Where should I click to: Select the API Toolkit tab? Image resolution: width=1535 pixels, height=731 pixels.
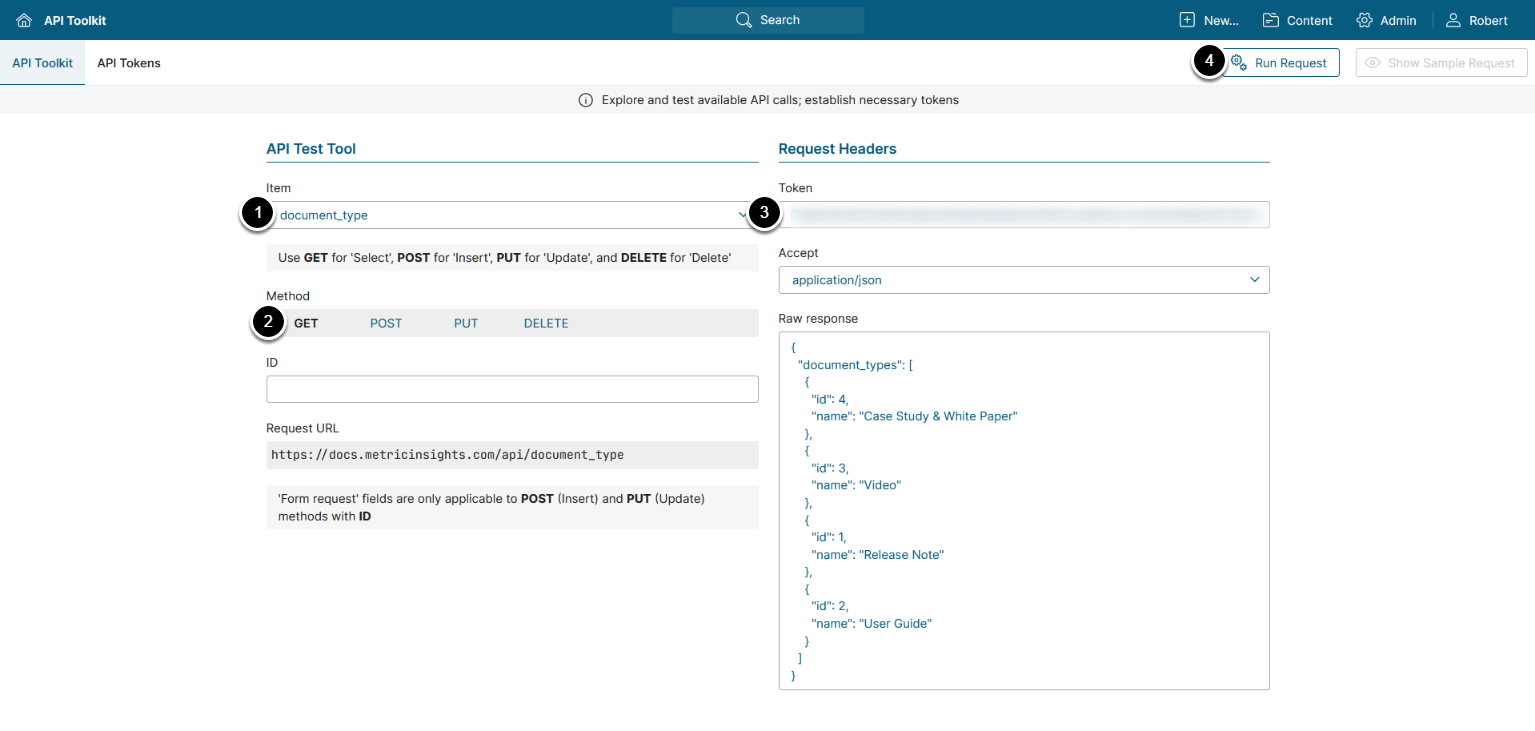[42, 63]
